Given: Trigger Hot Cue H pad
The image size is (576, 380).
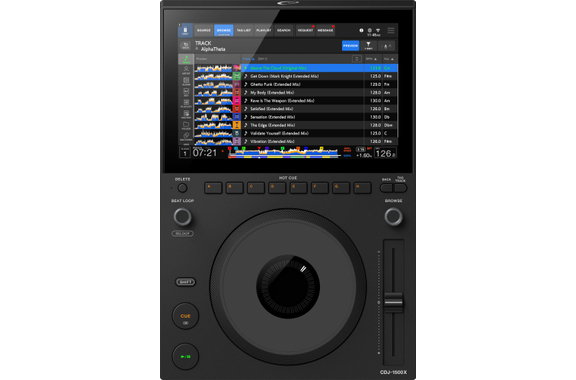Looking at the screenshot, I should [x=362, y=188].
